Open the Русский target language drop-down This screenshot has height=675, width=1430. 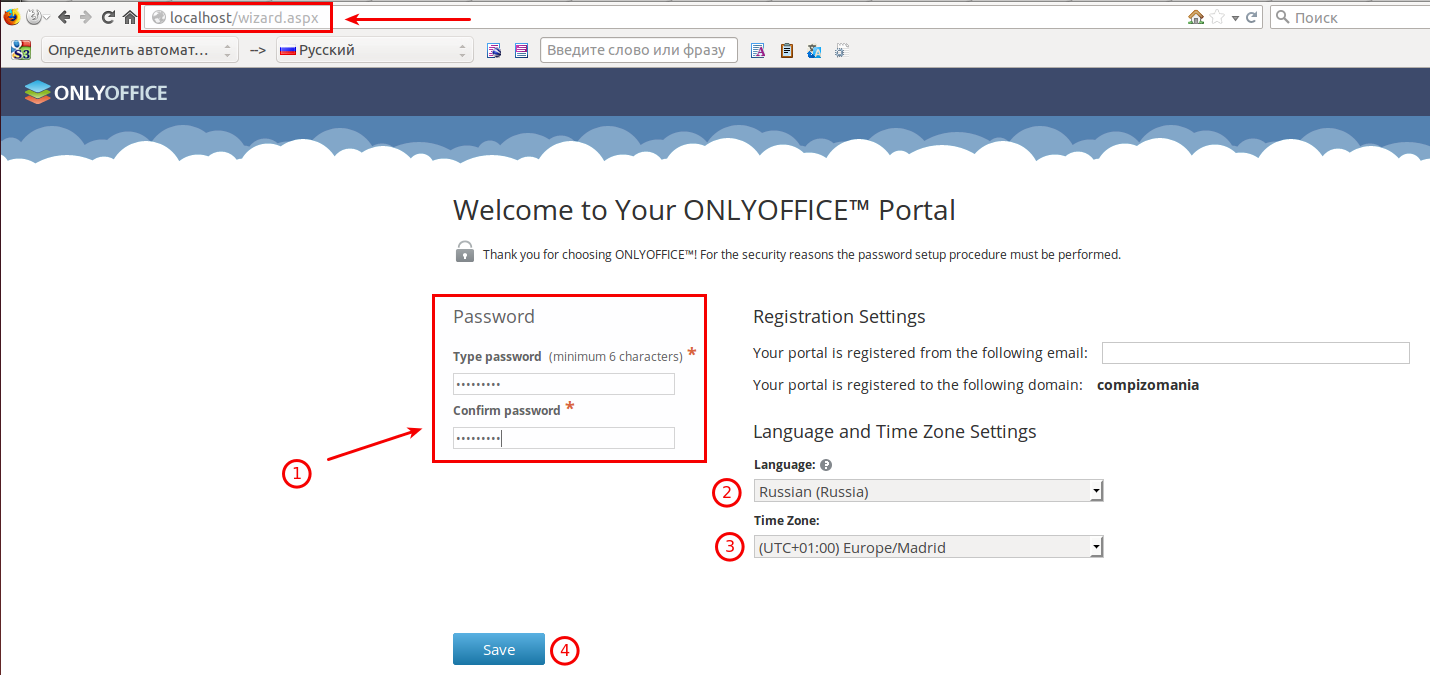point(375,50)
